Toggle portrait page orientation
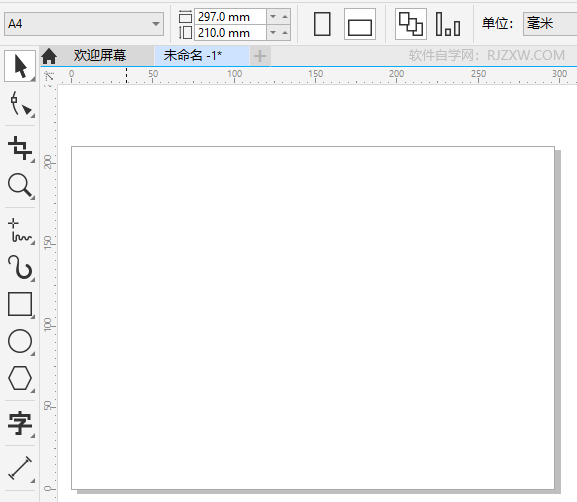 322,24
